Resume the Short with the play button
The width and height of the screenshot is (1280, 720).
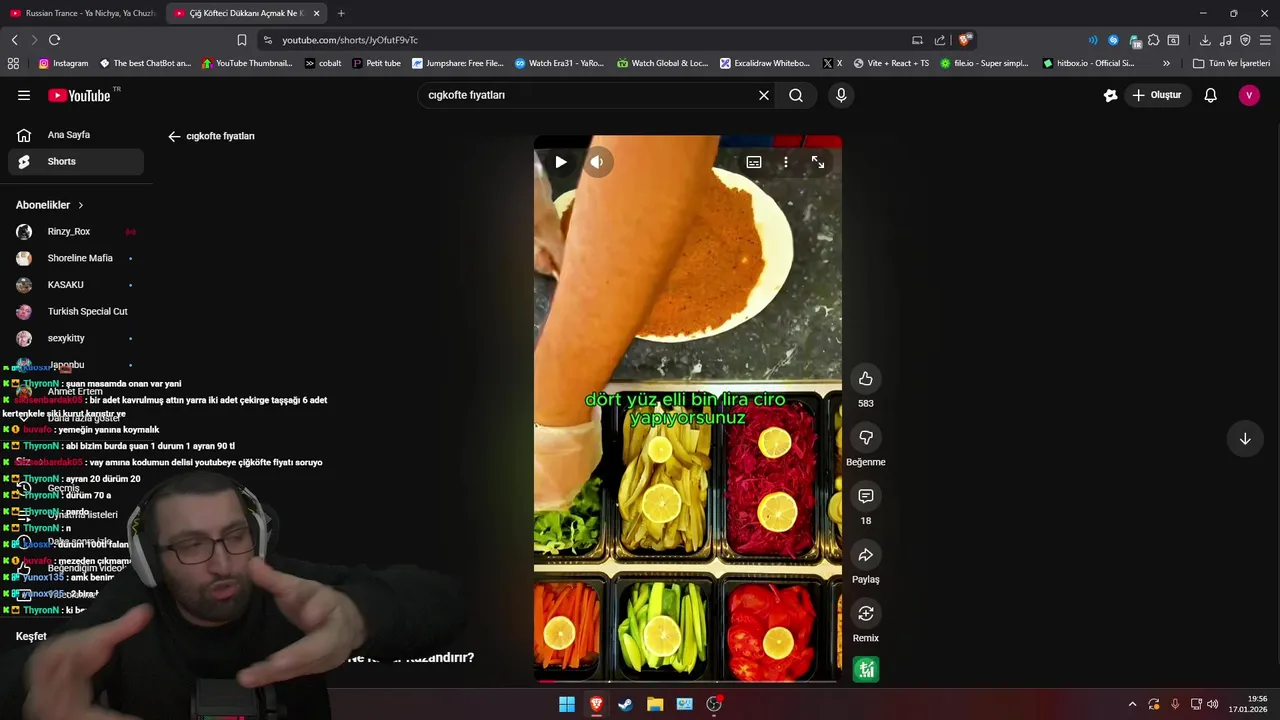pyautogui.click(x=561, y=162)
